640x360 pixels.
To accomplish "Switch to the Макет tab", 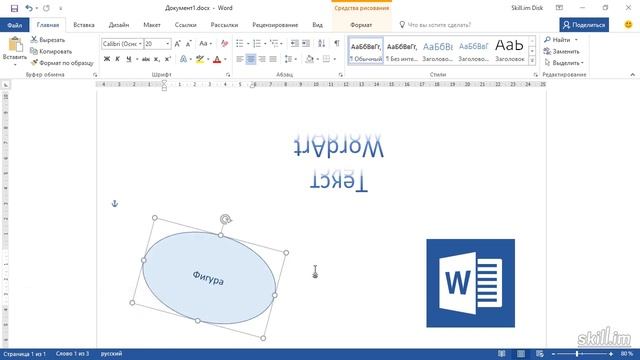I will click(x=152, y=25).
